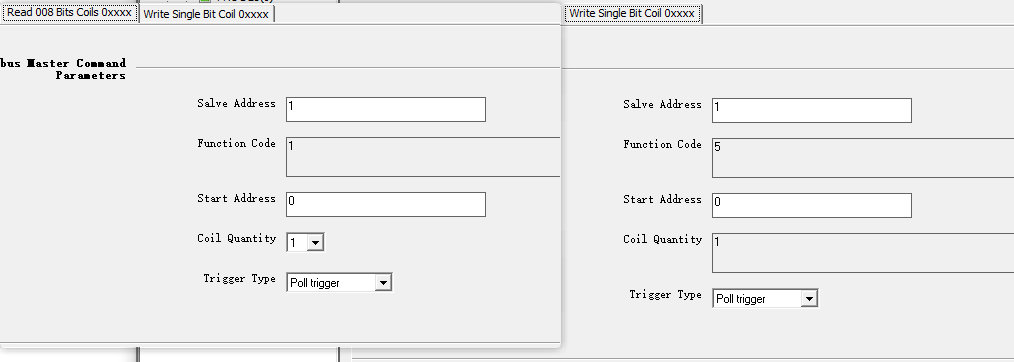Select the lone Write Single Bit Coil 0xxxx tab in the background window
This screenshot has width=1014, height=362.
(632, 14)
